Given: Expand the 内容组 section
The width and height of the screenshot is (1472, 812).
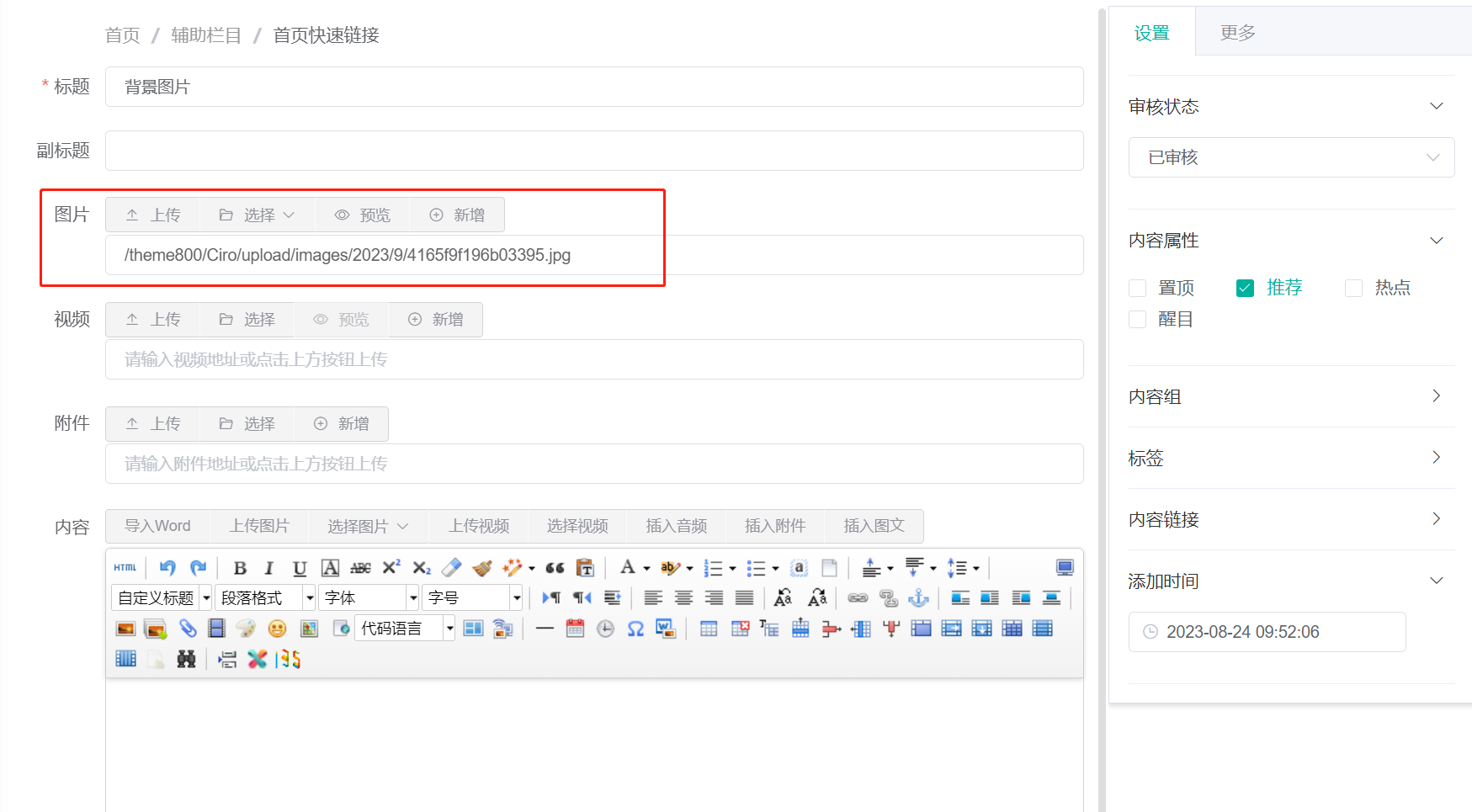Looking at the screenshot, I should point(1290,396).
